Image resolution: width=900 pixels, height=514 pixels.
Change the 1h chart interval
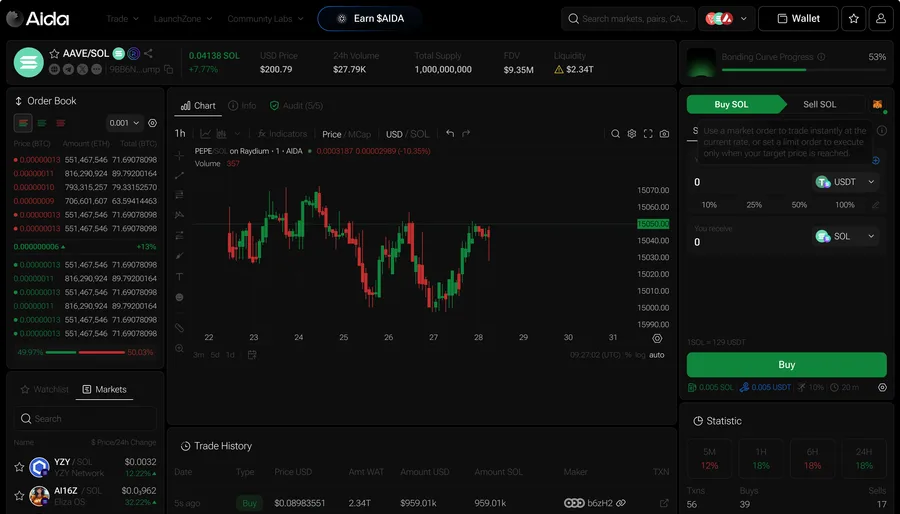[180, 134]
